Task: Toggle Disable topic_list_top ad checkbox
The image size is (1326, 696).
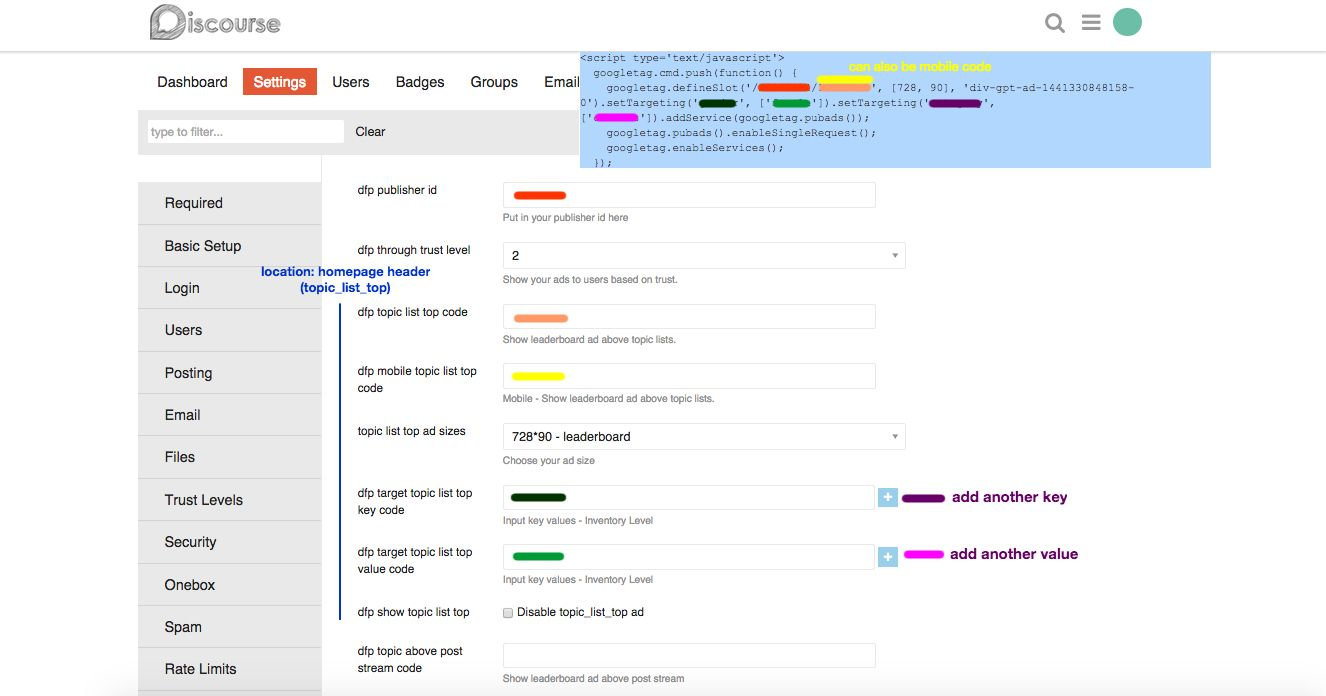Action: coord(508,612)
